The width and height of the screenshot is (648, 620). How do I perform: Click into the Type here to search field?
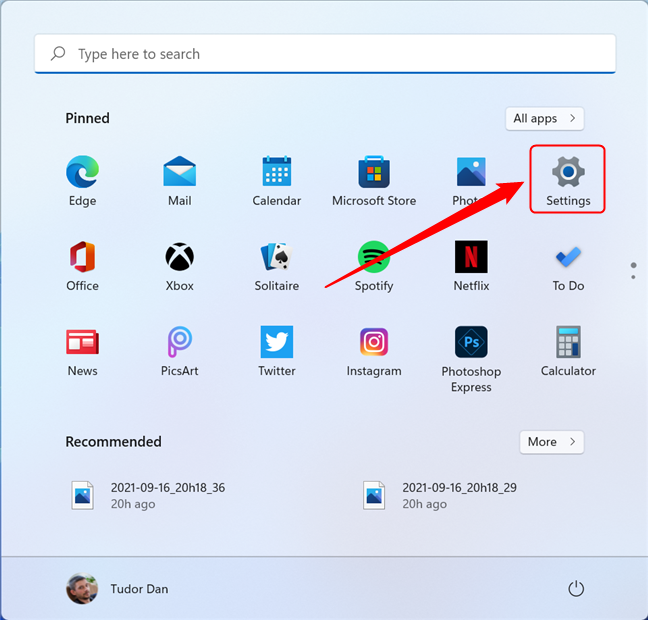coord(325,54)
